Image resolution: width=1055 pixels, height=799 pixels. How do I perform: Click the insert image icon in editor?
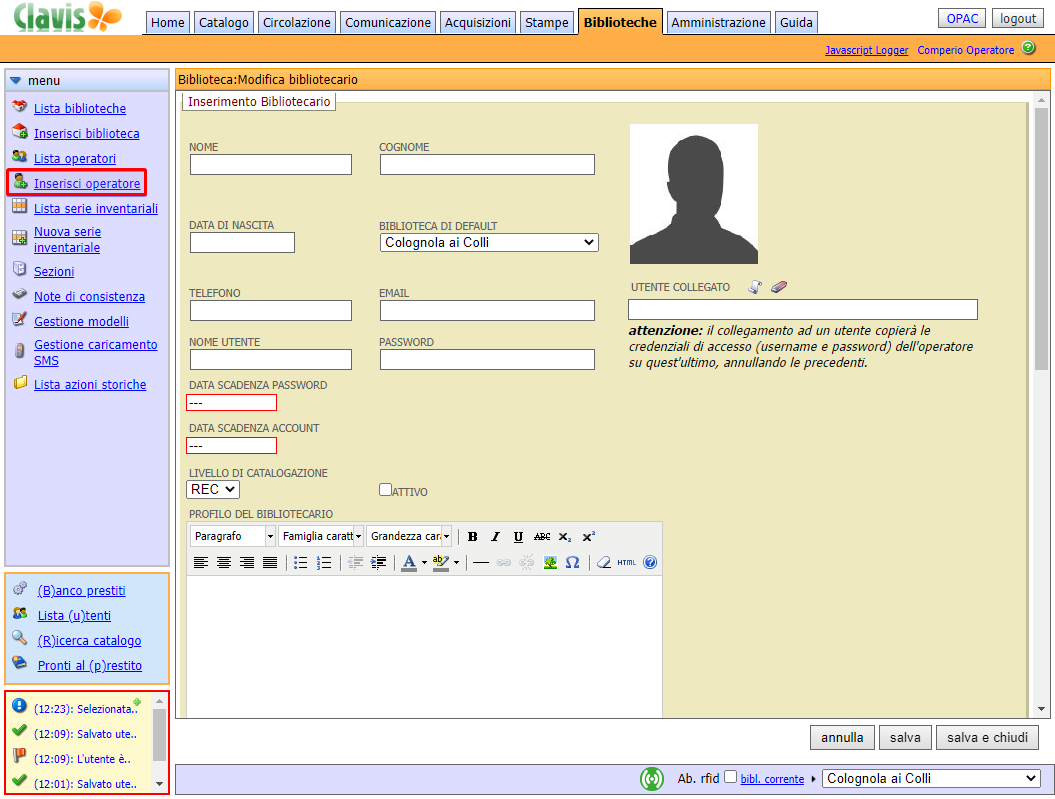pyautogui.click(x=550, y=563)
